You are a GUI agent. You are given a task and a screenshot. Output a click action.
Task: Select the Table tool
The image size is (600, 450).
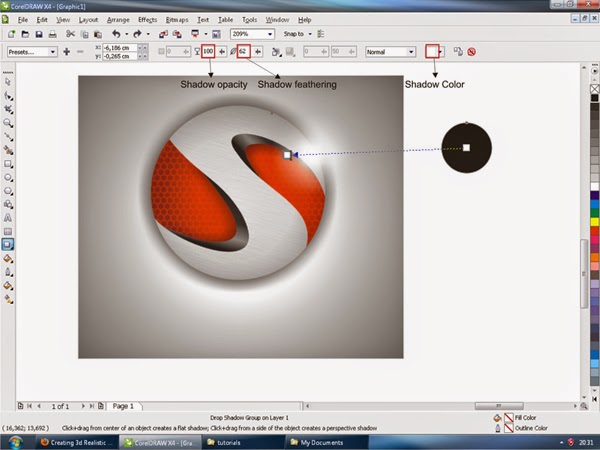[x=8, y=231]
